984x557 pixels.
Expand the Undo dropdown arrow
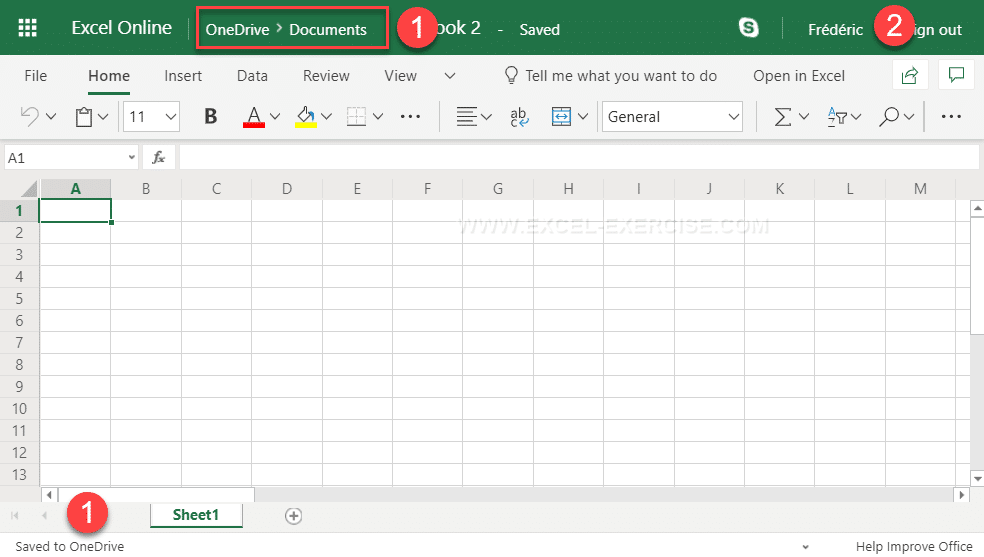51,117
